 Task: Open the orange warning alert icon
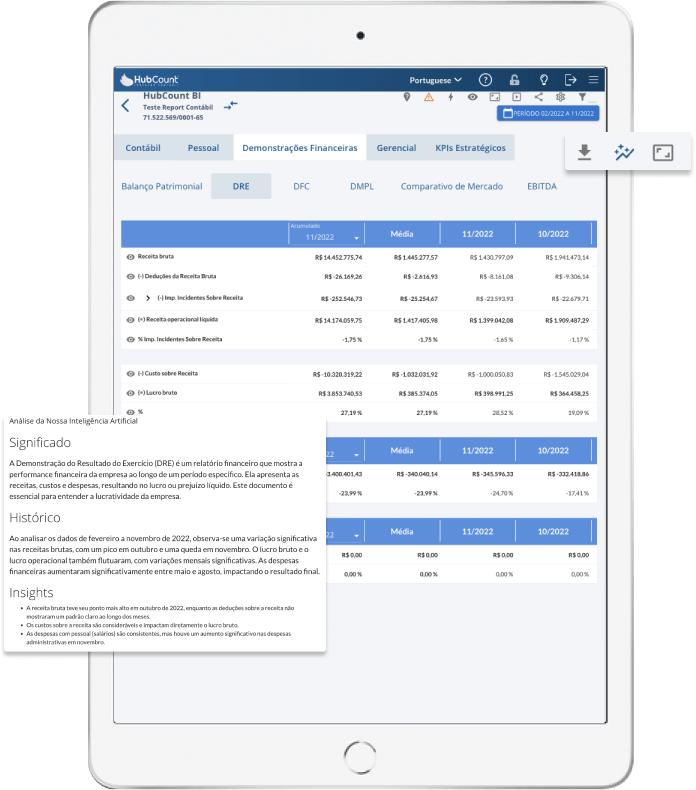(428, 97)
